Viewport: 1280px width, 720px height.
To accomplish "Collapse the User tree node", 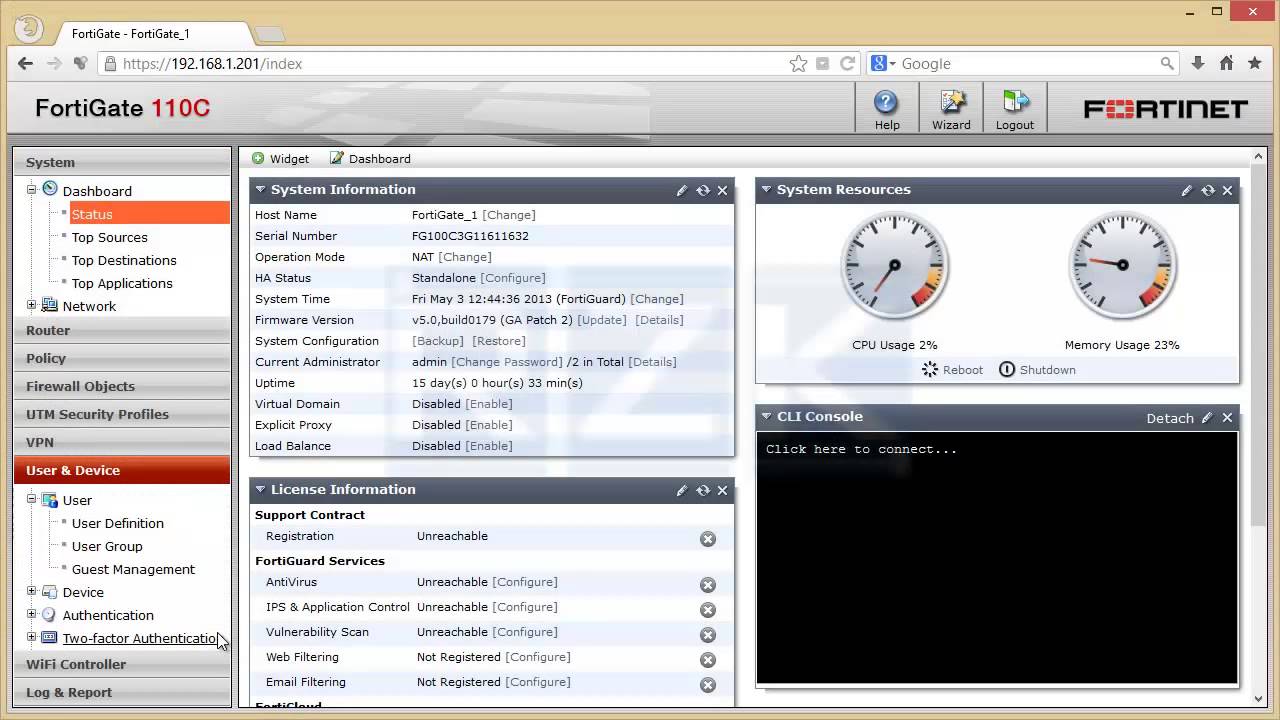I will tap(31, 499).
